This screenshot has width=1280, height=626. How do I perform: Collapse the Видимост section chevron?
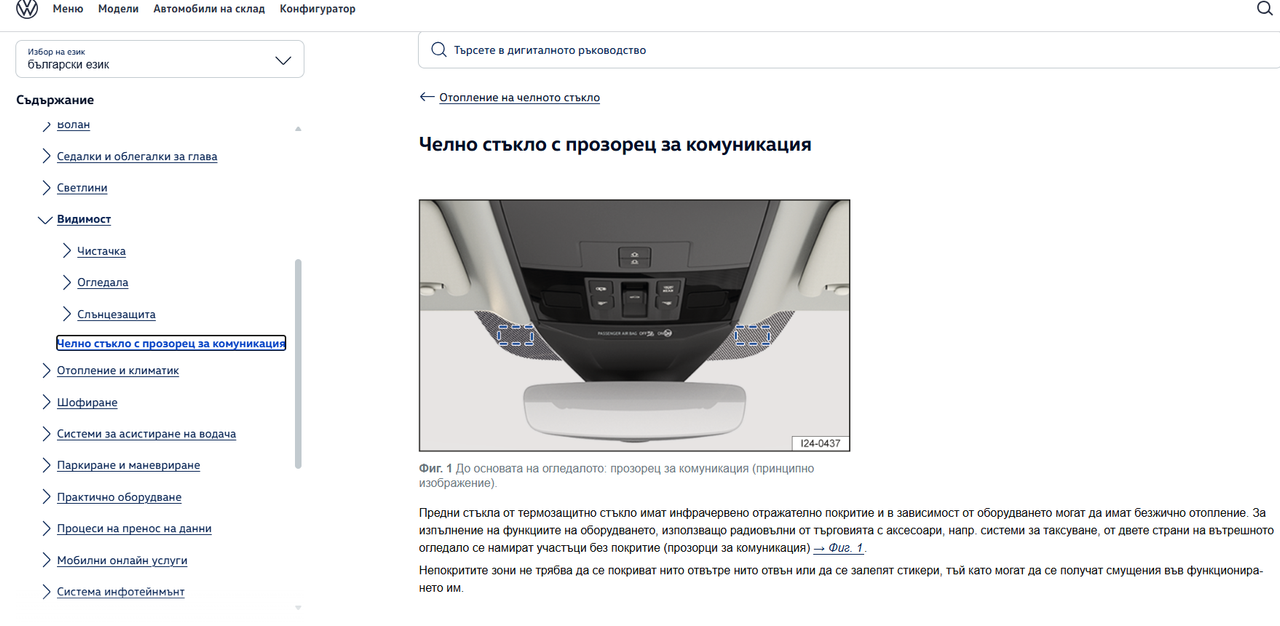click(44, 219)
